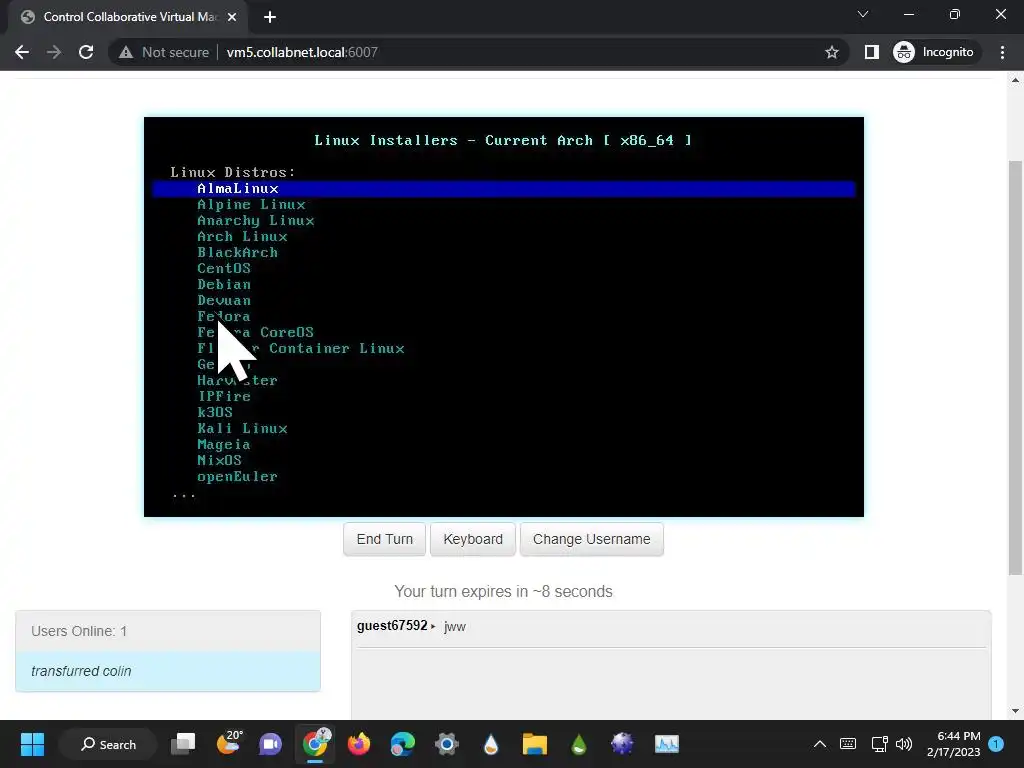Open the volume control in system tray
The height and width of the screenshot is (768, 1024).
pos(904,744)
